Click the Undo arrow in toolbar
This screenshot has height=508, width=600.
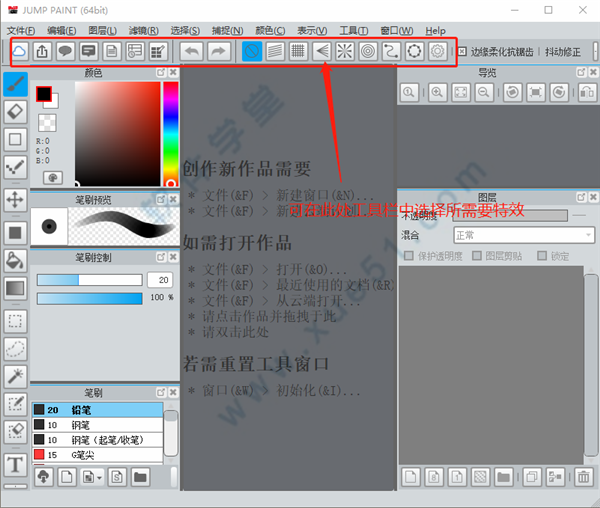pyautogui.click(x=193, y=51)
